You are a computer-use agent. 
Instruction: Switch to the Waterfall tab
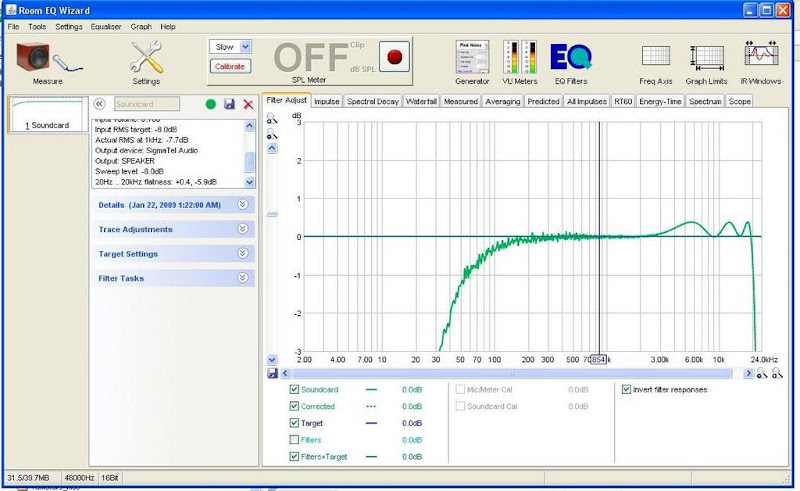(421, 101)
